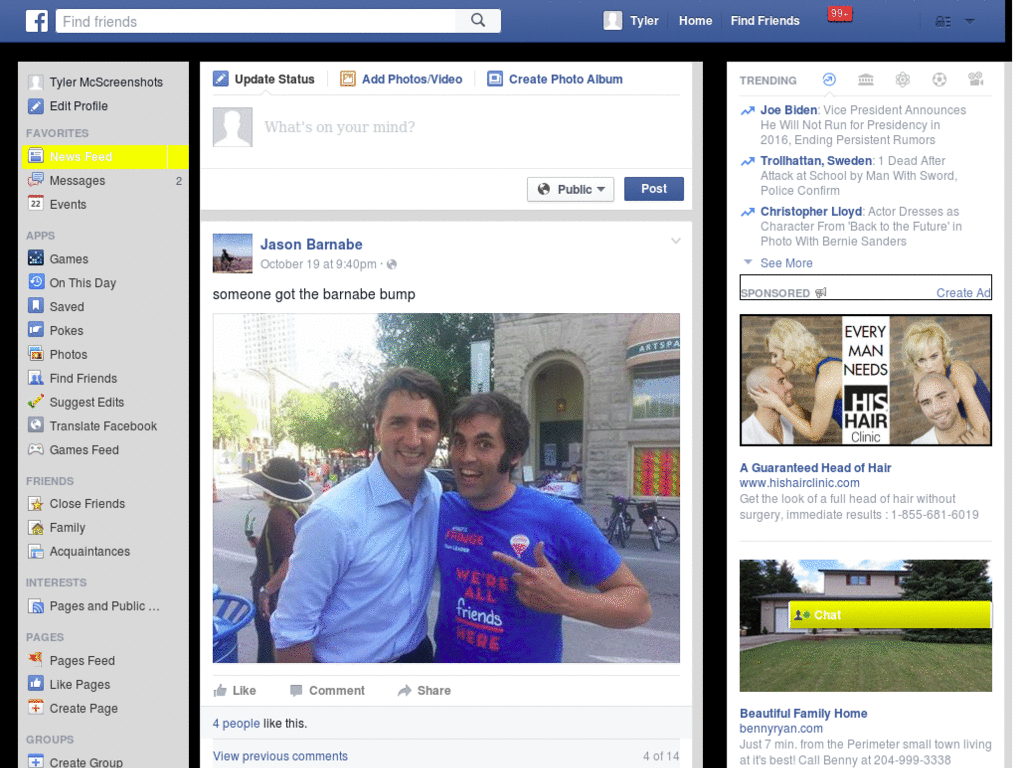Viewport: 1024px width, 768px height.
Task: Click the Edit Profile pencil icon
Action: [36, 106]
